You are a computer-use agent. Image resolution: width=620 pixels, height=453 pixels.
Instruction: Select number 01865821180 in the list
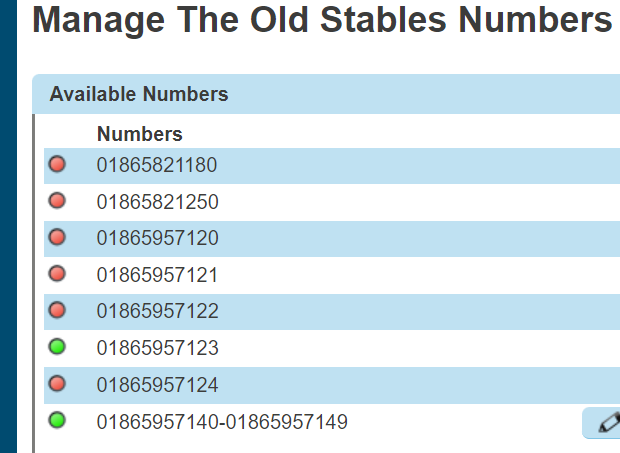157,165
